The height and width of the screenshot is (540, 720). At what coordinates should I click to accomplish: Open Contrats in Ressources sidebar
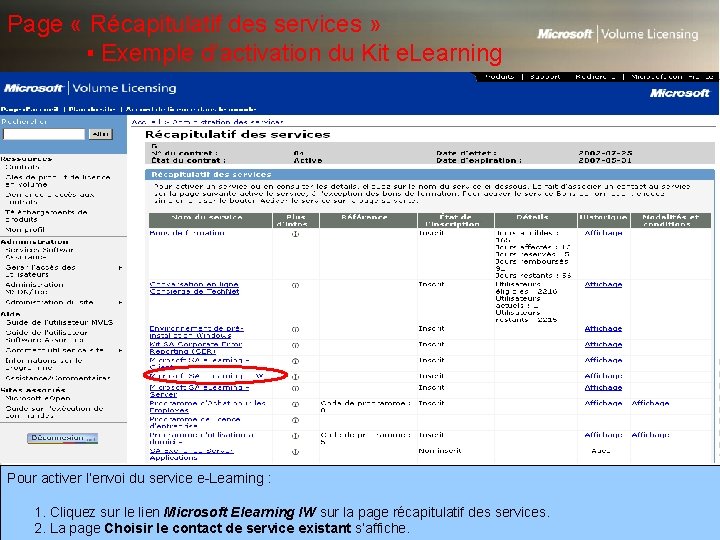pyautogui.click(x=22, y=167)
